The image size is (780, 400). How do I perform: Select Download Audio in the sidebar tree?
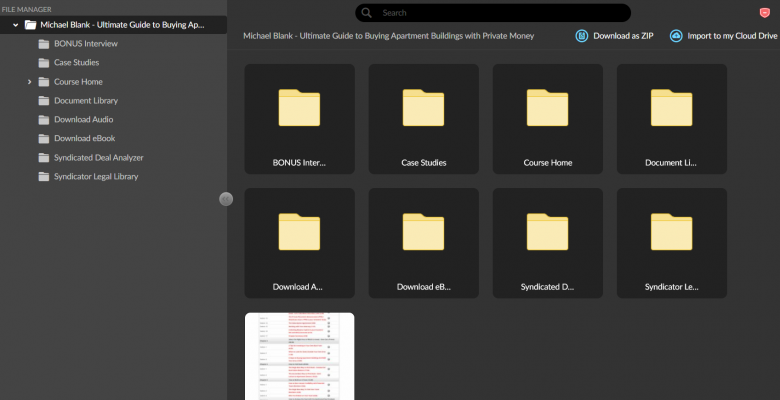pyautogui.click(x=84, y=119)
